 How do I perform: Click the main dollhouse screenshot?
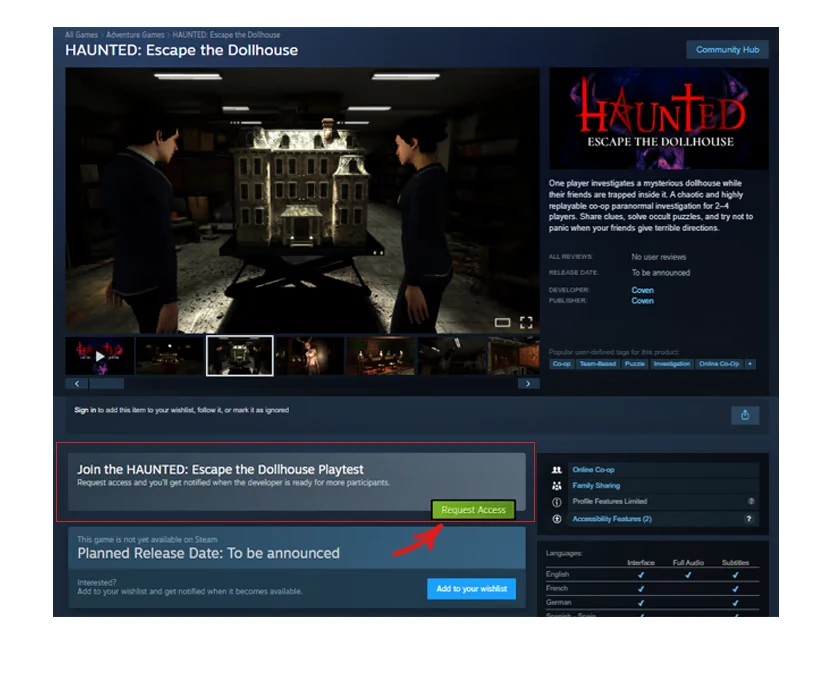tap(302, 201)
